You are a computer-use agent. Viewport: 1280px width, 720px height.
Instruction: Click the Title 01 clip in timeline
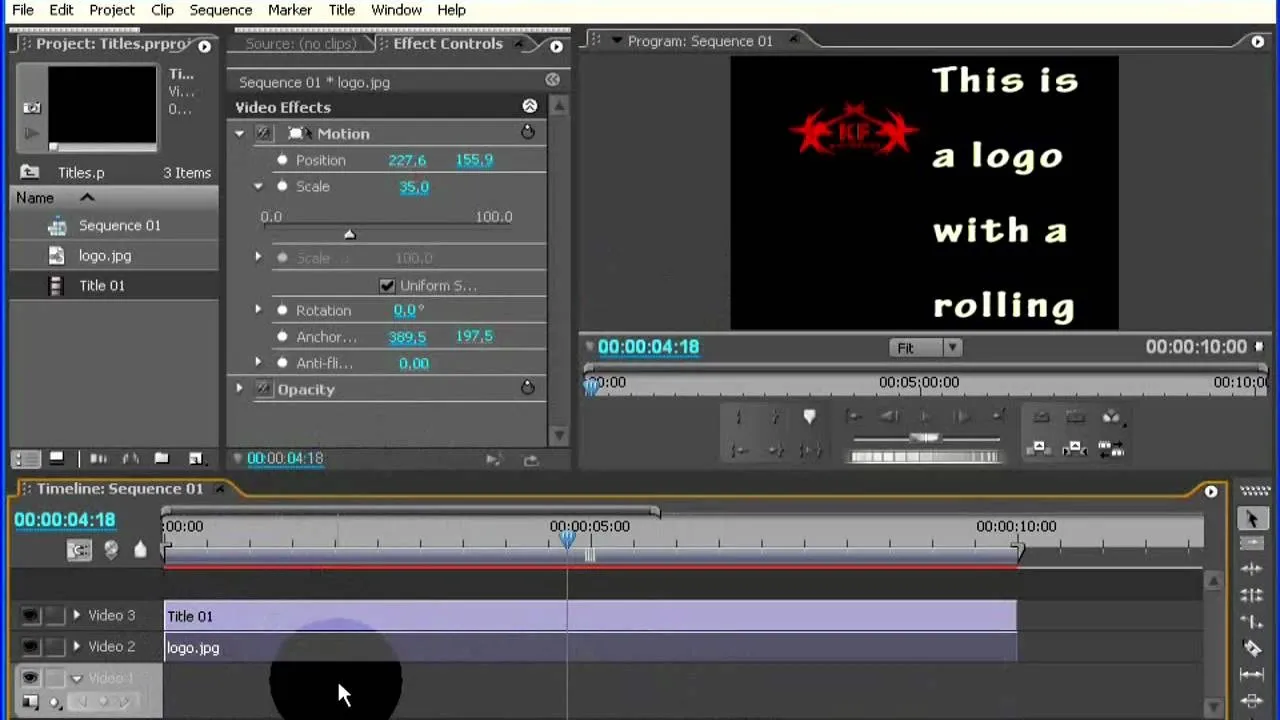(590, 616)
